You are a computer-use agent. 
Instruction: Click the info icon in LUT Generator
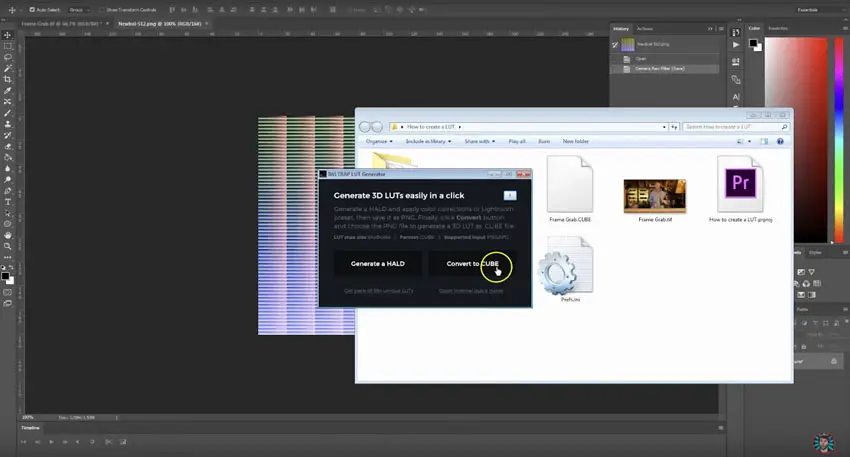510,195
